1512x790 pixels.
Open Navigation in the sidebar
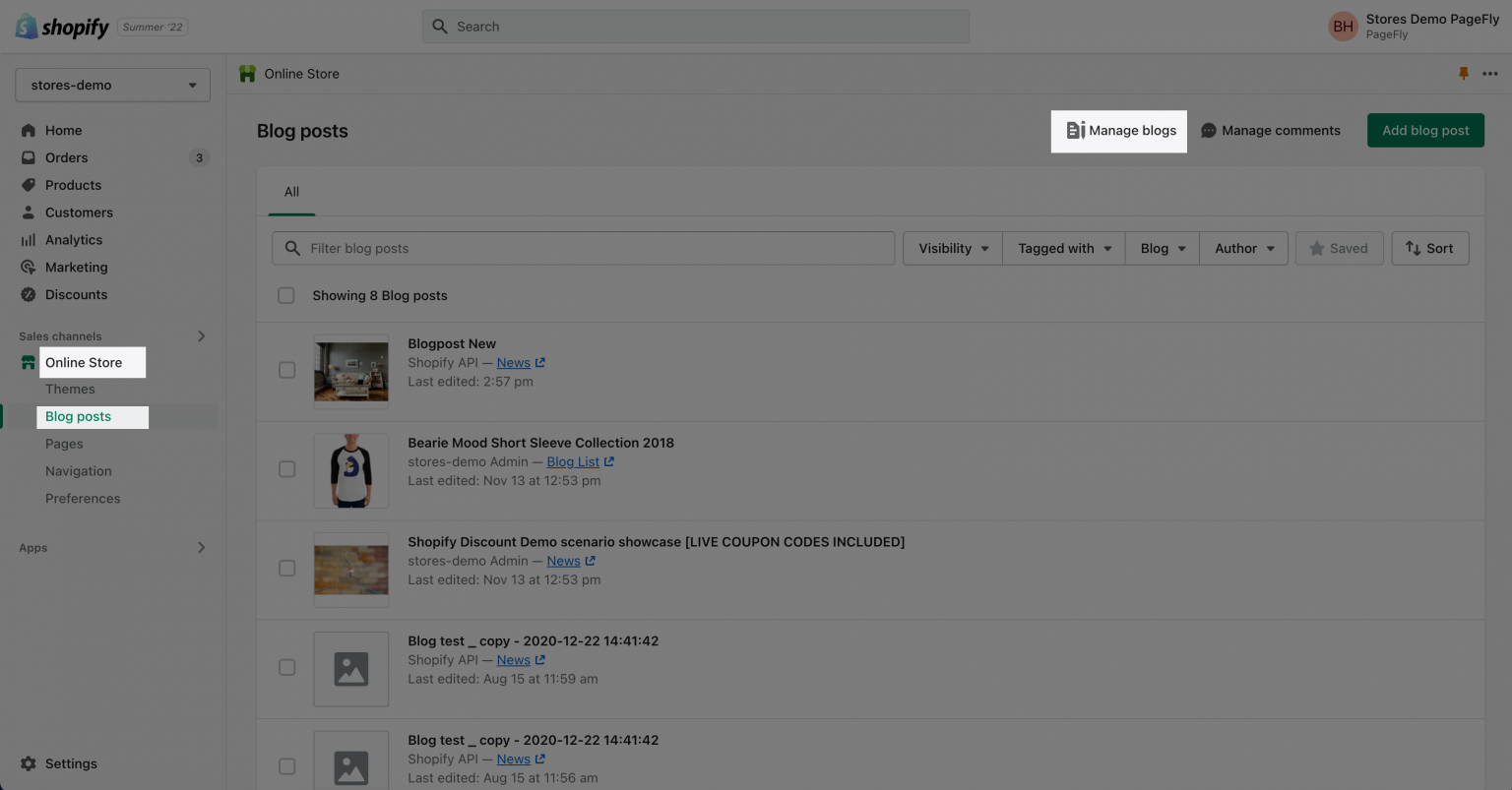click(x=79, y=471)
